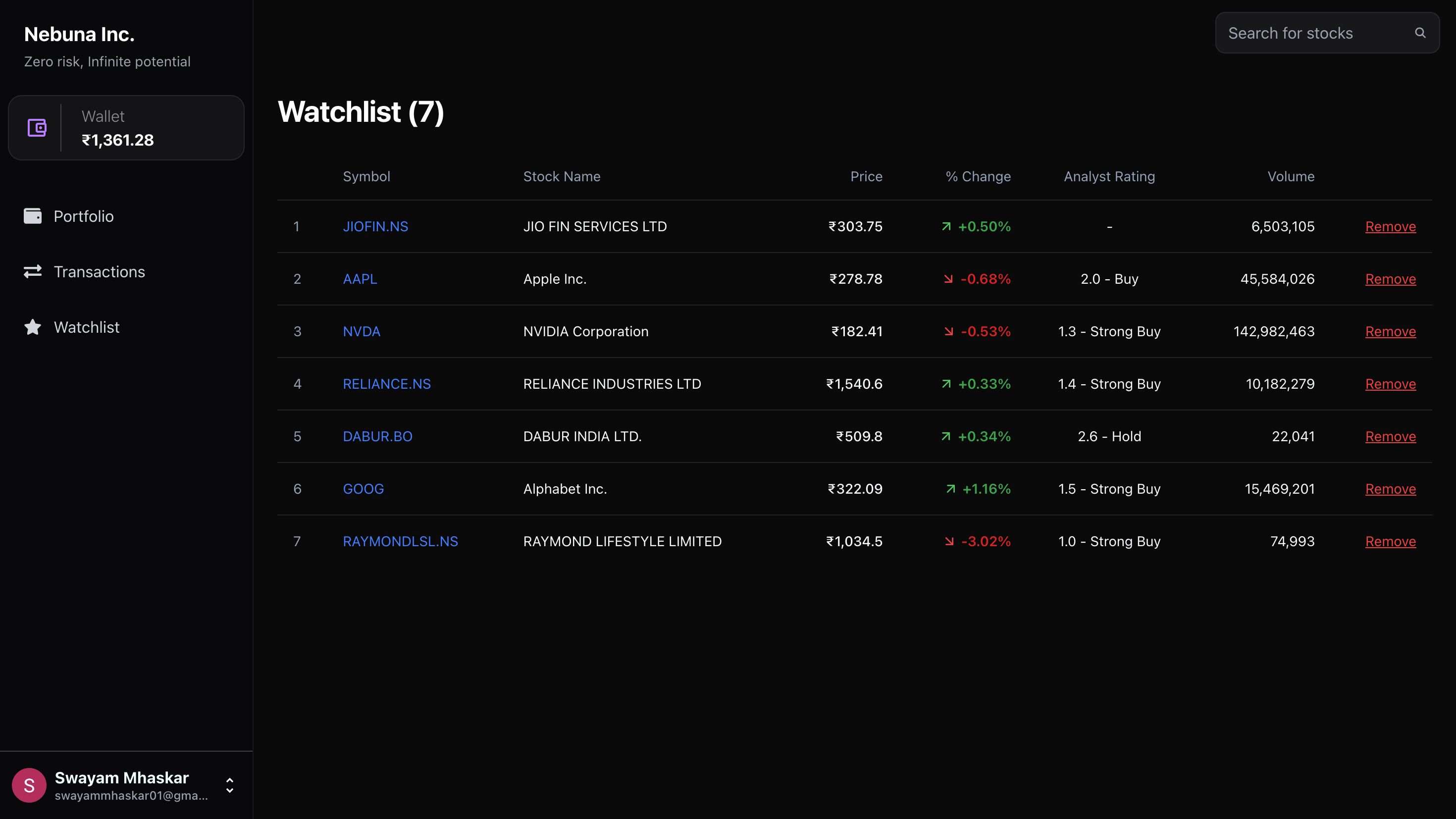The height and width of the screenshot is (819, 1456).
Task: Click the Watchlist star icon
Action: [x=33, y=327]
